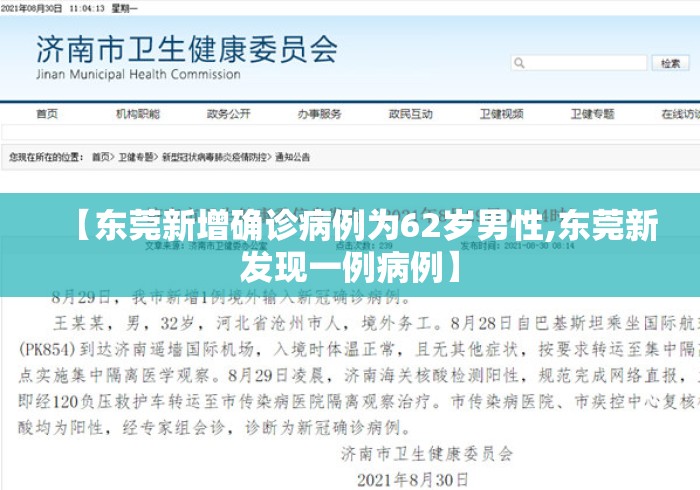Click the overlay headline 东莞新增确诊病例为62岁男性

pyautogui.click(x=310, y=227)
